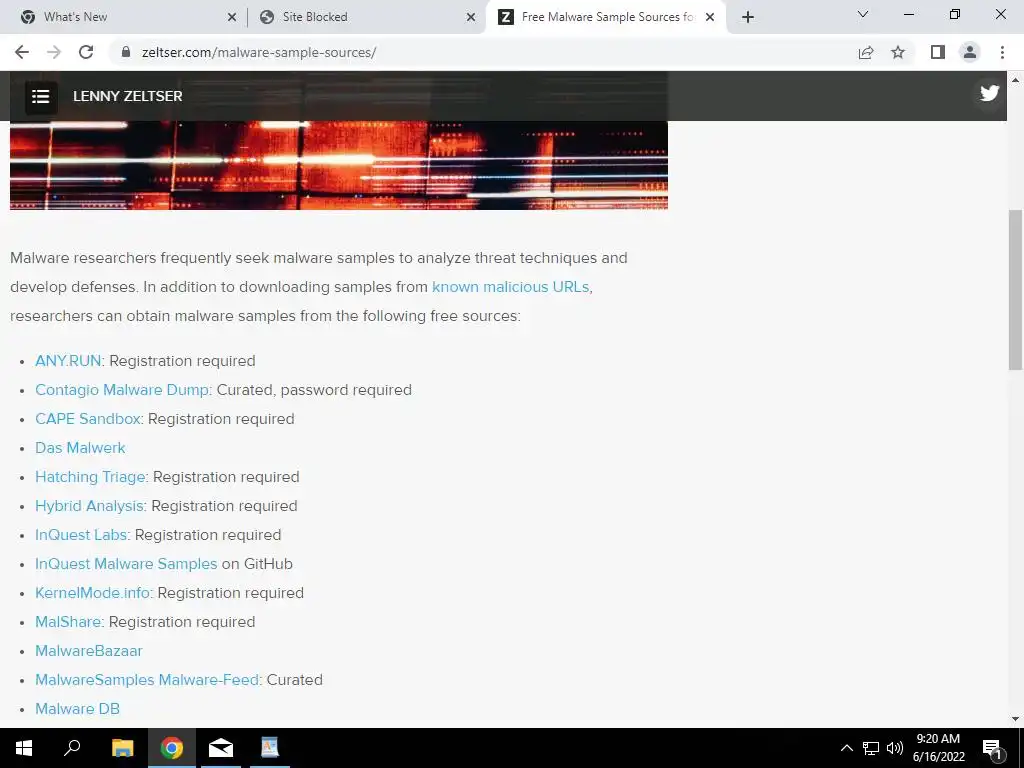Open the Hatching Triage link

click(90, 477)
